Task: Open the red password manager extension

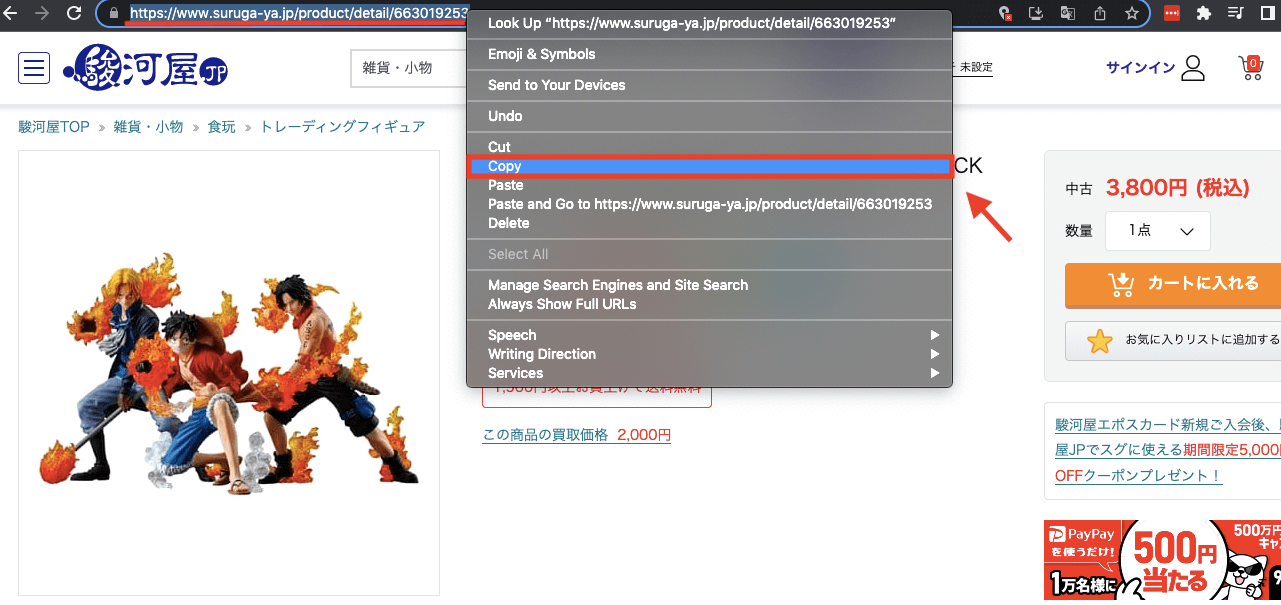Action: point(1171,14)
